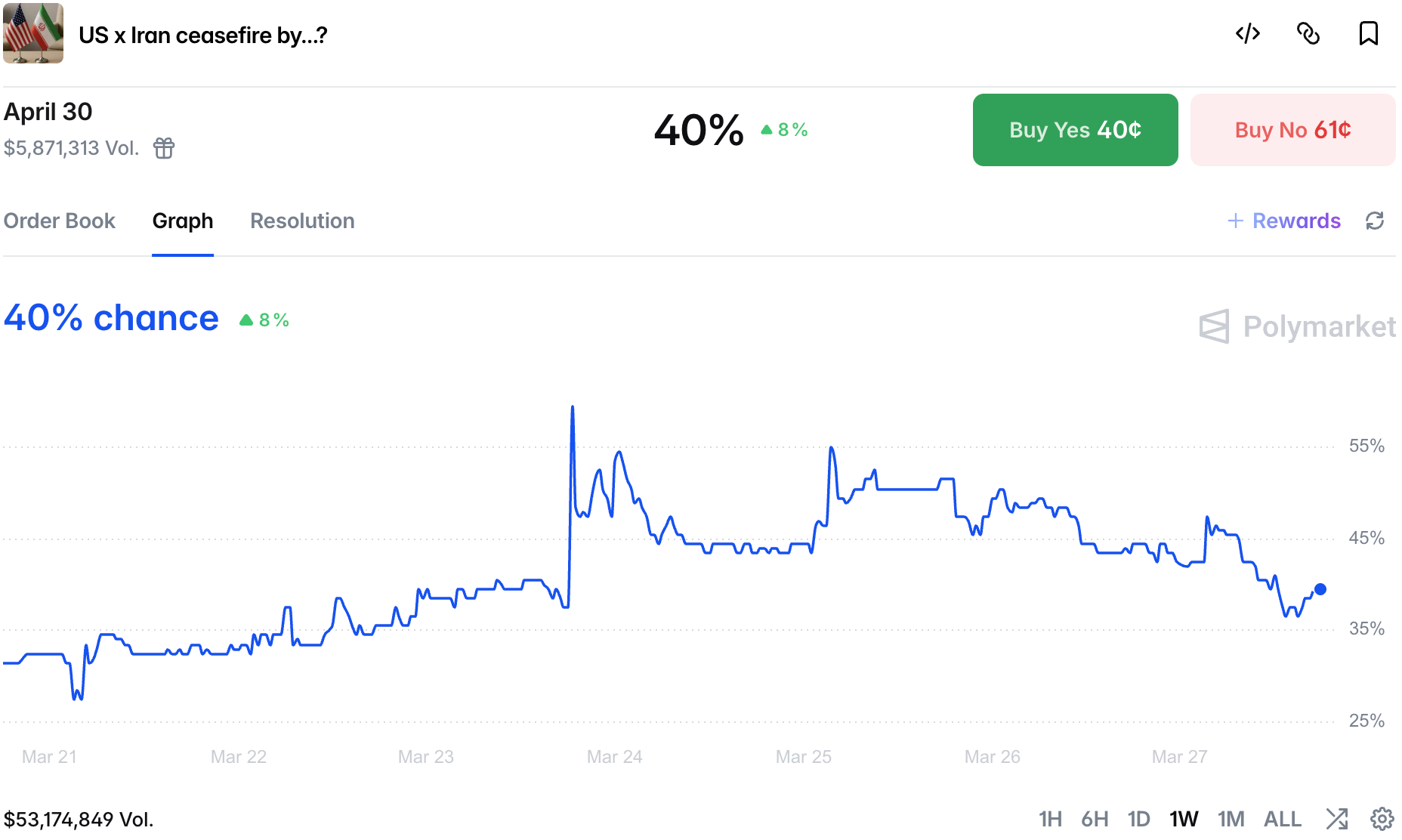Screen dimensions: 1402x840
Task: Click Buy No 61¢ button
Action: point(1292,130)
